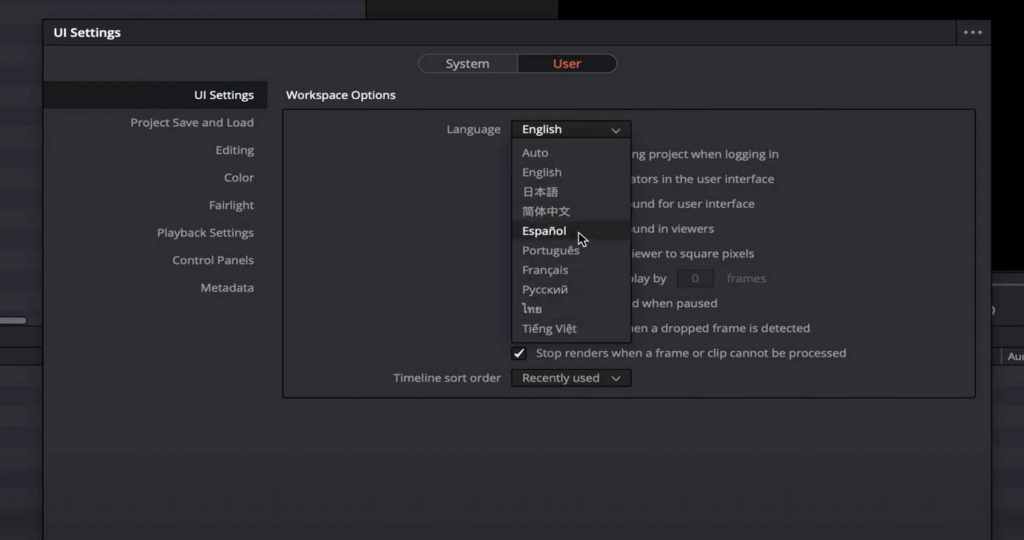
Task: Choose Português from the language list
Action: (571, 250)
